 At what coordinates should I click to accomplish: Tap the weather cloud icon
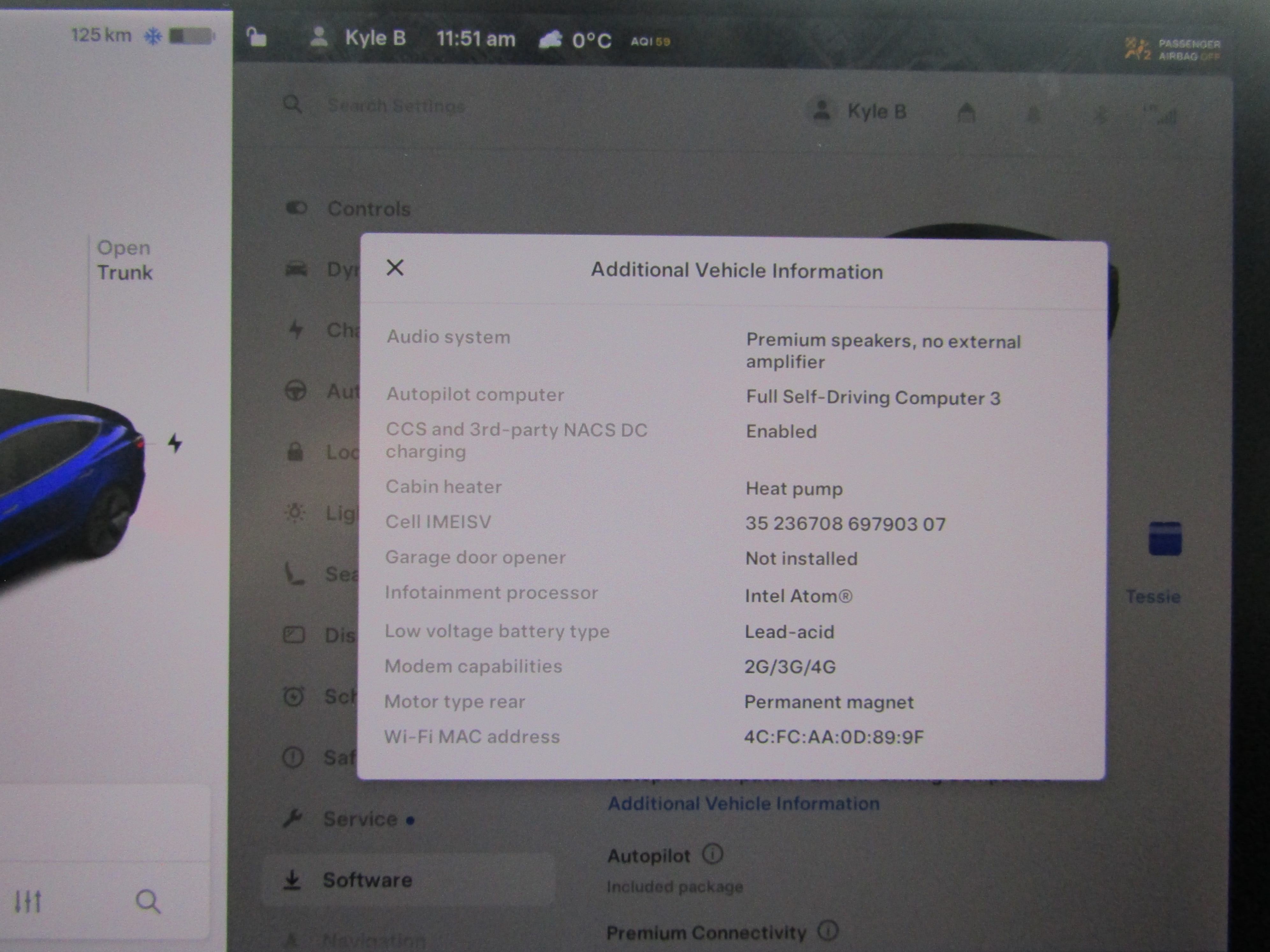tap(550, 40)
